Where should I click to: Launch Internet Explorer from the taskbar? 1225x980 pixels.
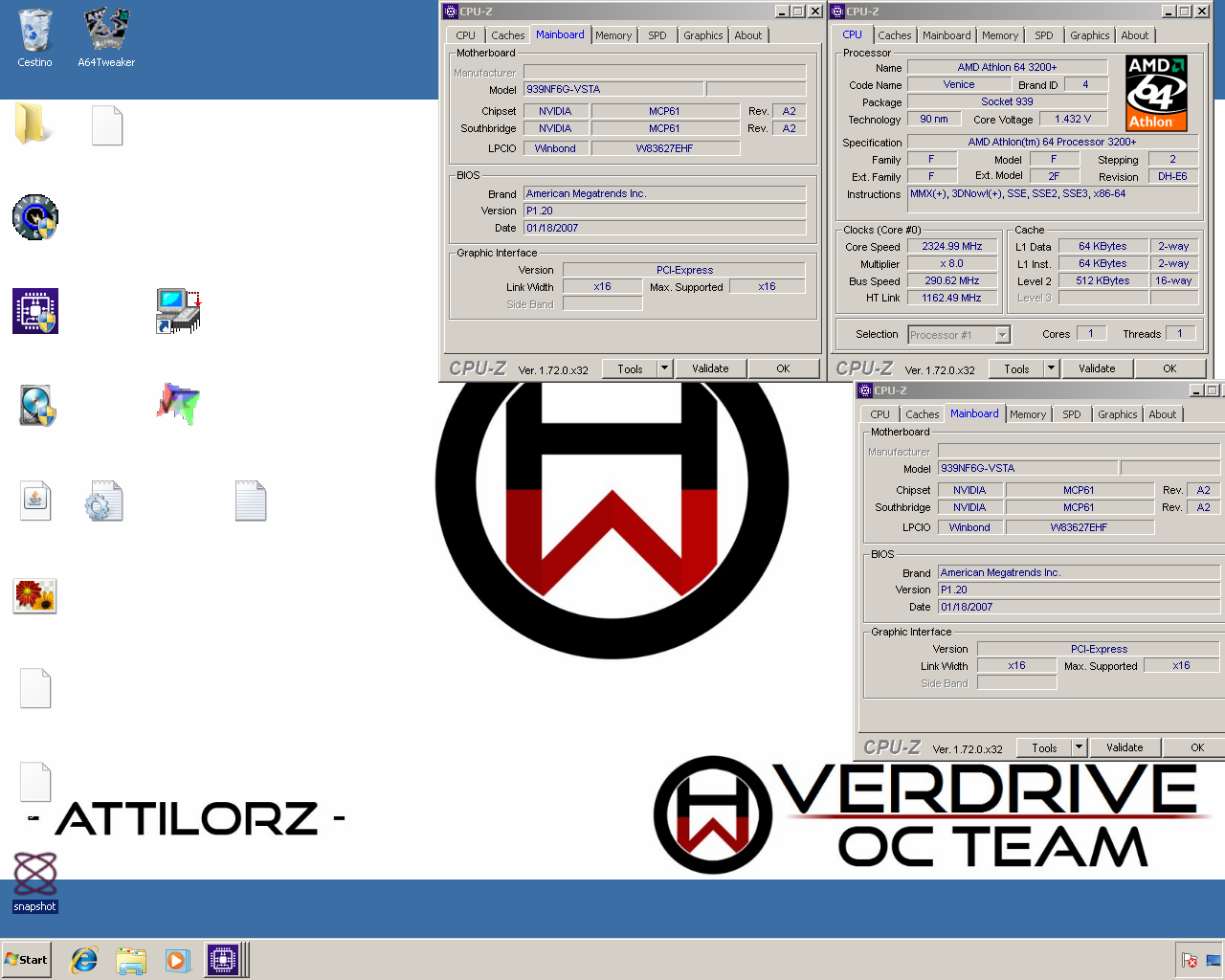point(84,960)
